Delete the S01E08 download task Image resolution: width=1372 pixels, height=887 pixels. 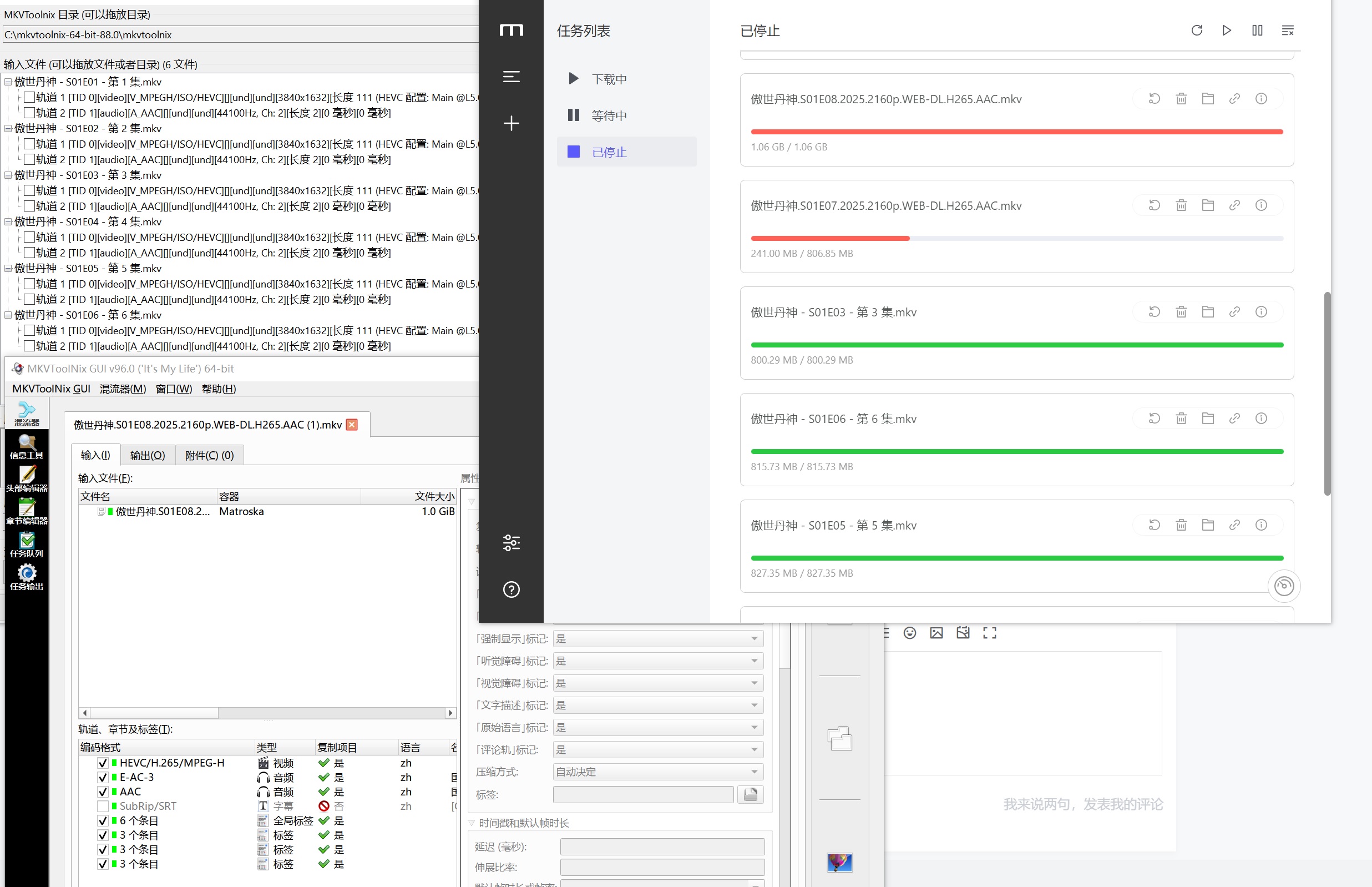point(1181,98)
